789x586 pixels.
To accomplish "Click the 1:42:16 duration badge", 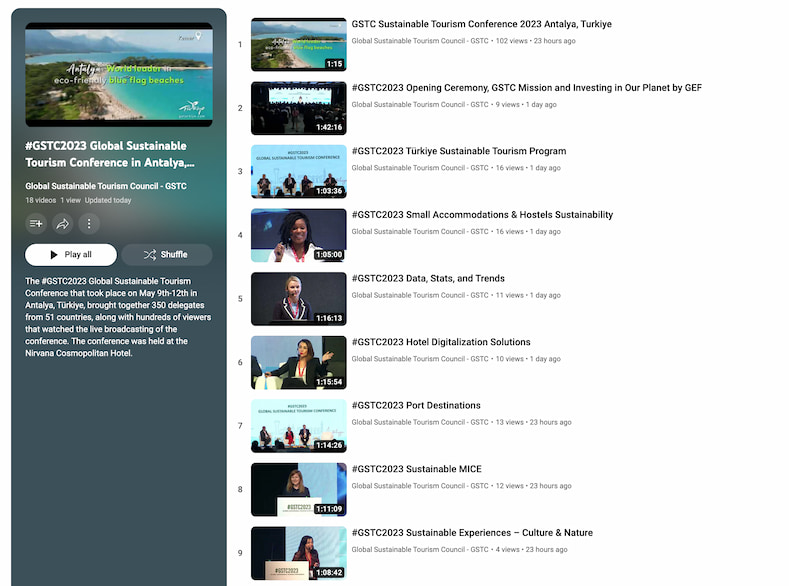I will click(329, 127).
